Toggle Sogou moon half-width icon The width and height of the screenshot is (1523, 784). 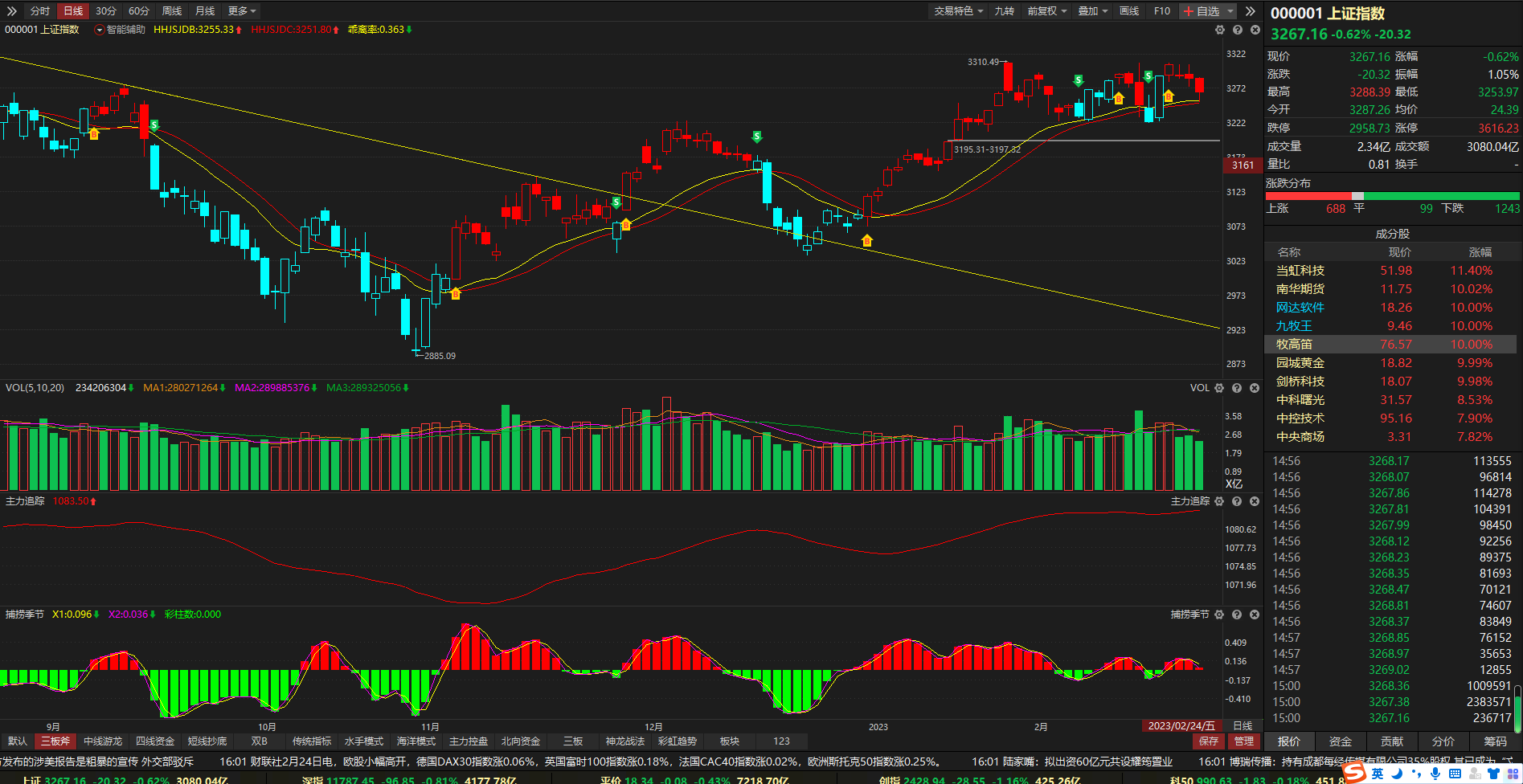pos(1398,774)
